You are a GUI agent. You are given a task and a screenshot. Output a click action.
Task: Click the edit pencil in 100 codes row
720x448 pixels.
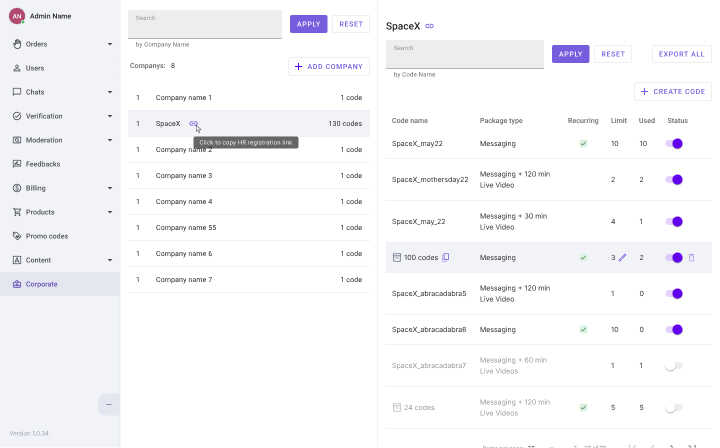(x=622, y=257)
